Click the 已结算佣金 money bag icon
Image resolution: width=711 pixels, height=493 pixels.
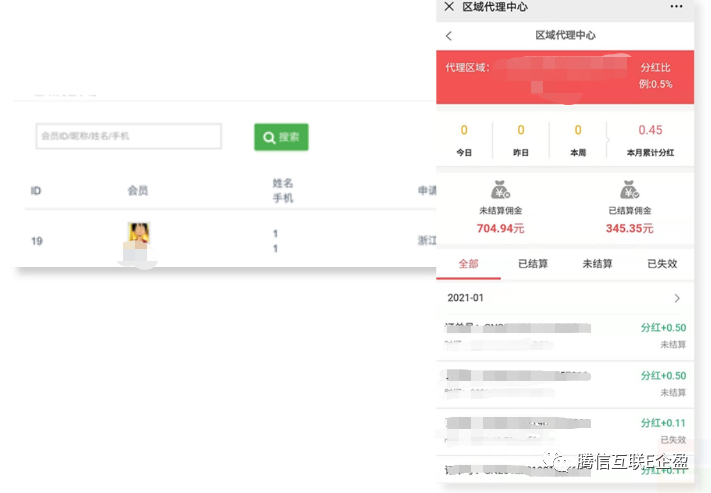tap(629, 190)
